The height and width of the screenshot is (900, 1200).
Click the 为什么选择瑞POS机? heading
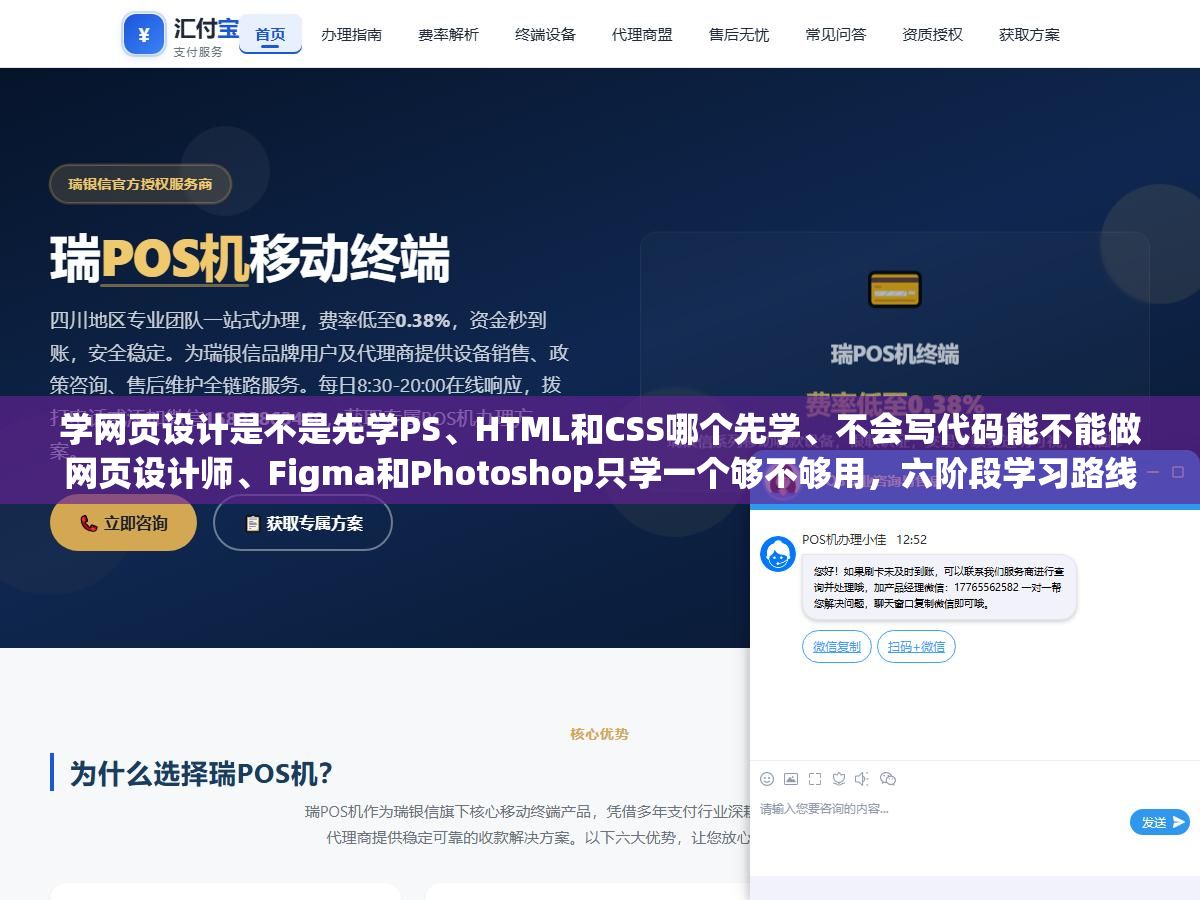(201, 773)
